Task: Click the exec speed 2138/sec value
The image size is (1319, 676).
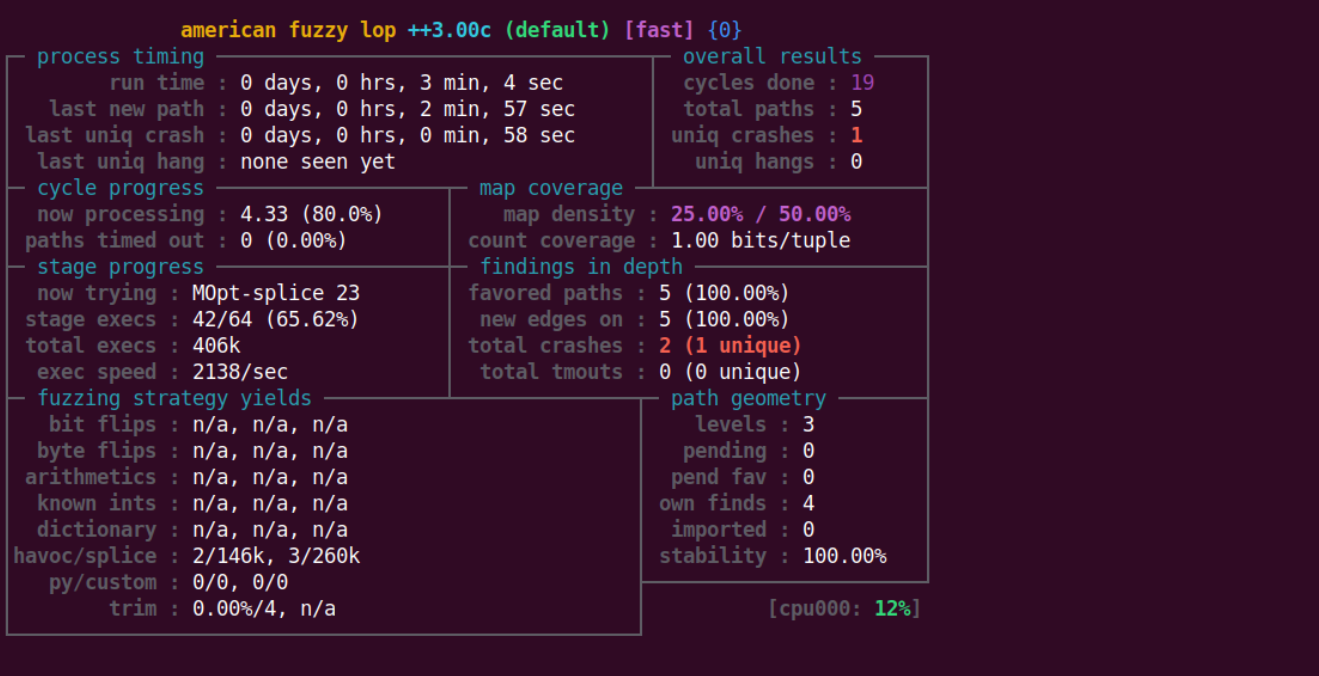Action: [x=240, y=372]
